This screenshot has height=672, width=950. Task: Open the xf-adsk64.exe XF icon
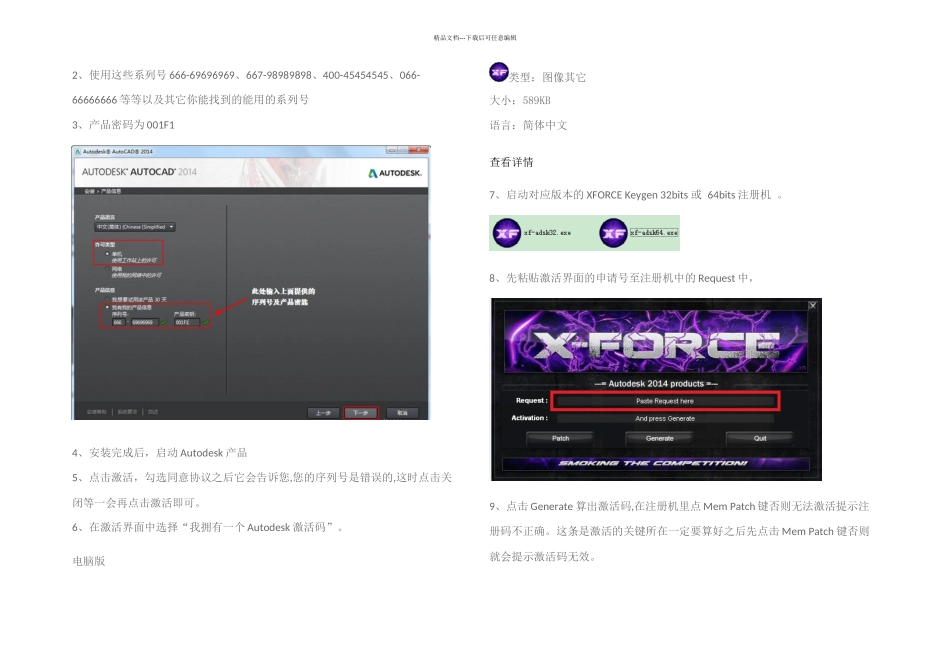(x=613, y=233)
